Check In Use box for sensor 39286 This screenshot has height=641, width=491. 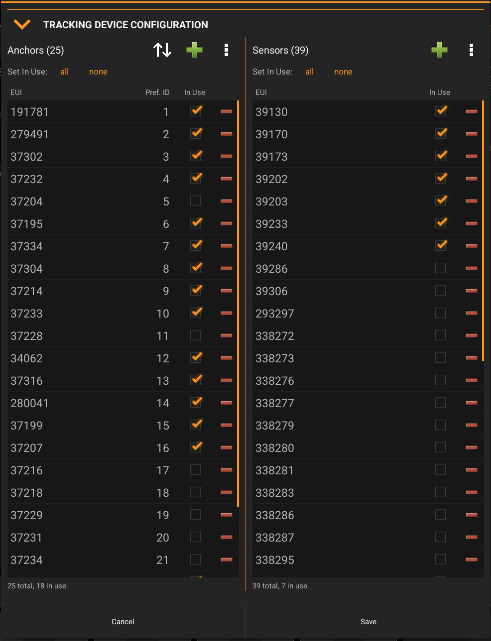point(440,268)
